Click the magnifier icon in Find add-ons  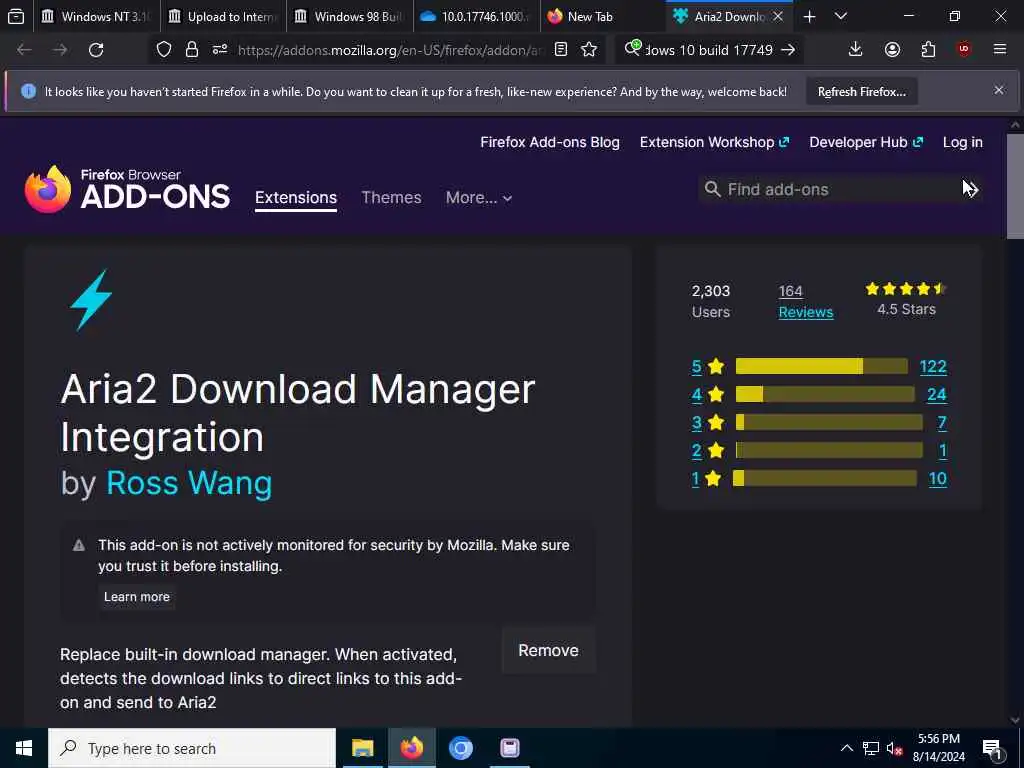(712, 189)
